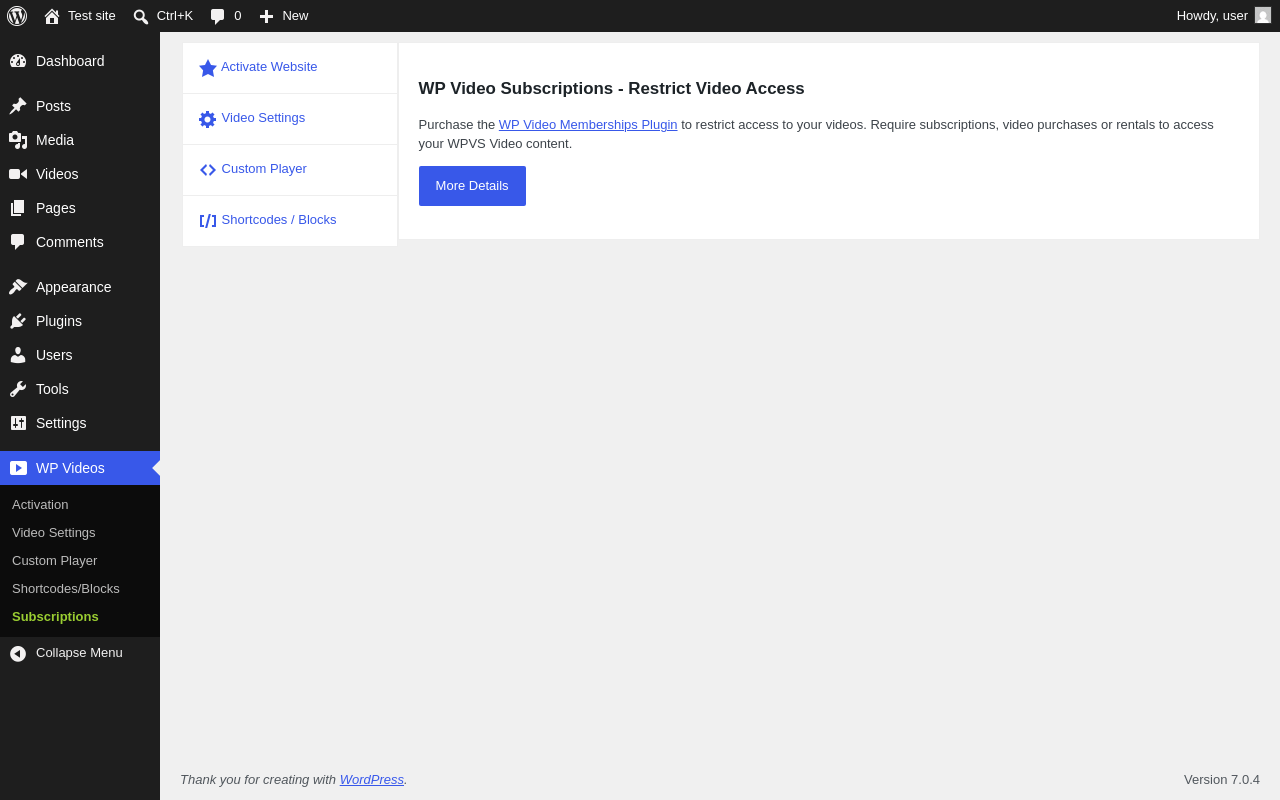Click the user avatar icon
Viewport: 1280px width, 800px height.
click(1263, 15)
